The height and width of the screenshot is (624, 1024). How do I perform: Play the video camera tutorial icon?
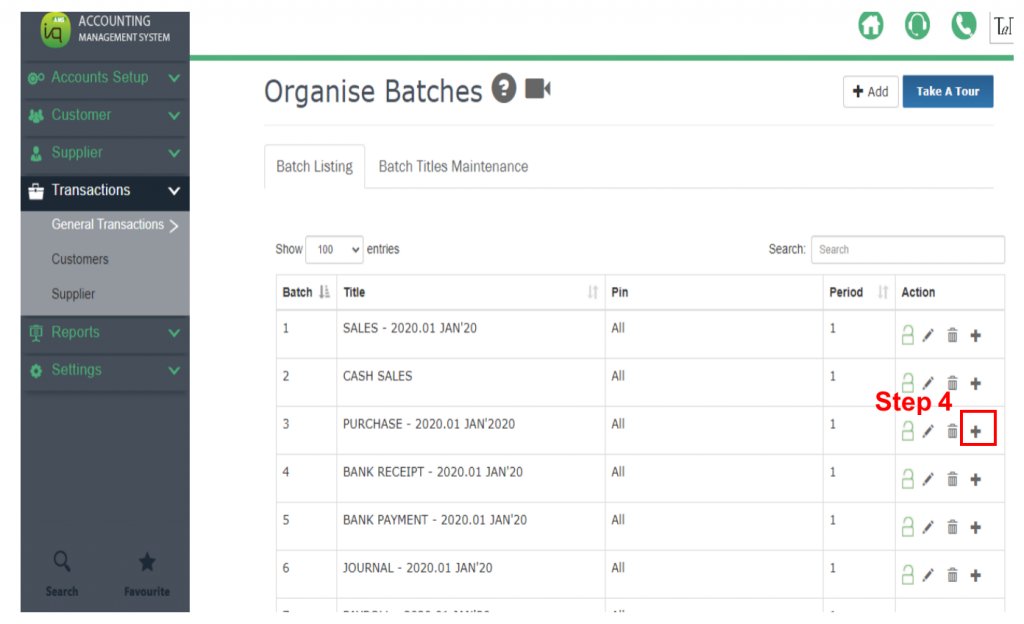point(538,90)
